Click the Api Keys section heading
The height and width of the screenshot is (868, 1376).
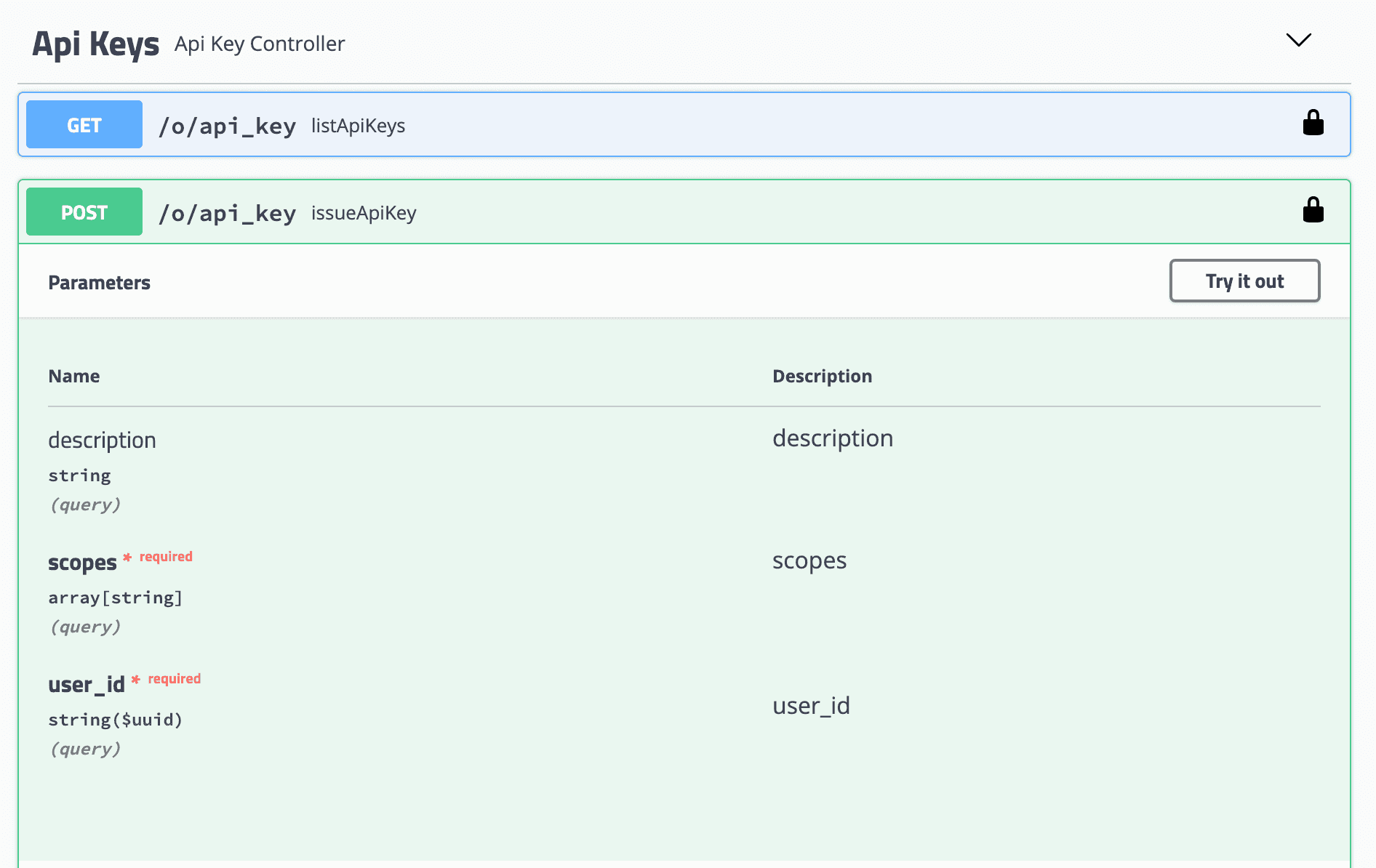pyautogui.click(x=95, y=44)
